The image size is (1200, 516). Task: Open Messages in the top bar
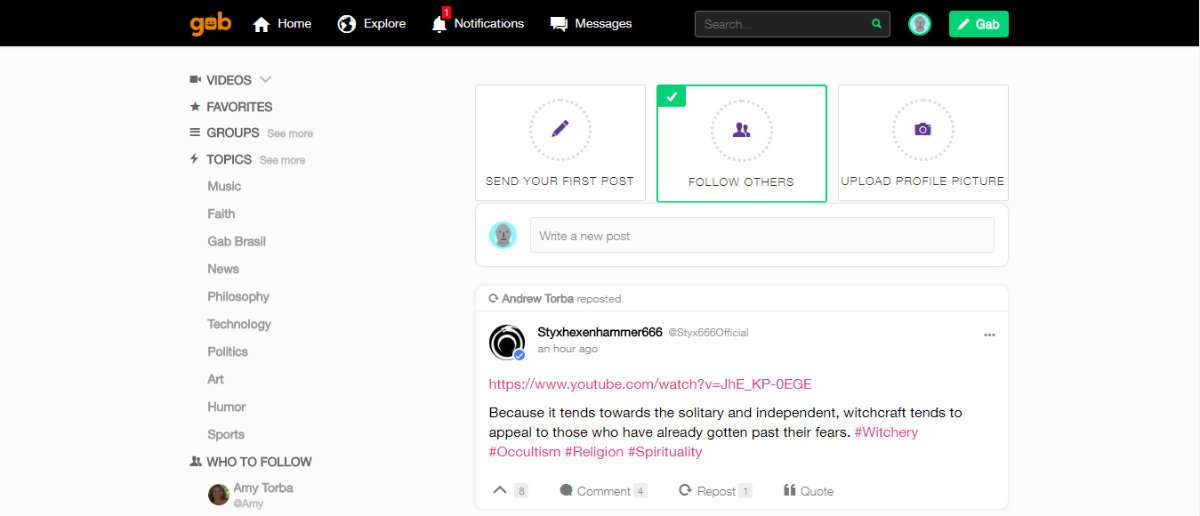[x=591, y=23]
